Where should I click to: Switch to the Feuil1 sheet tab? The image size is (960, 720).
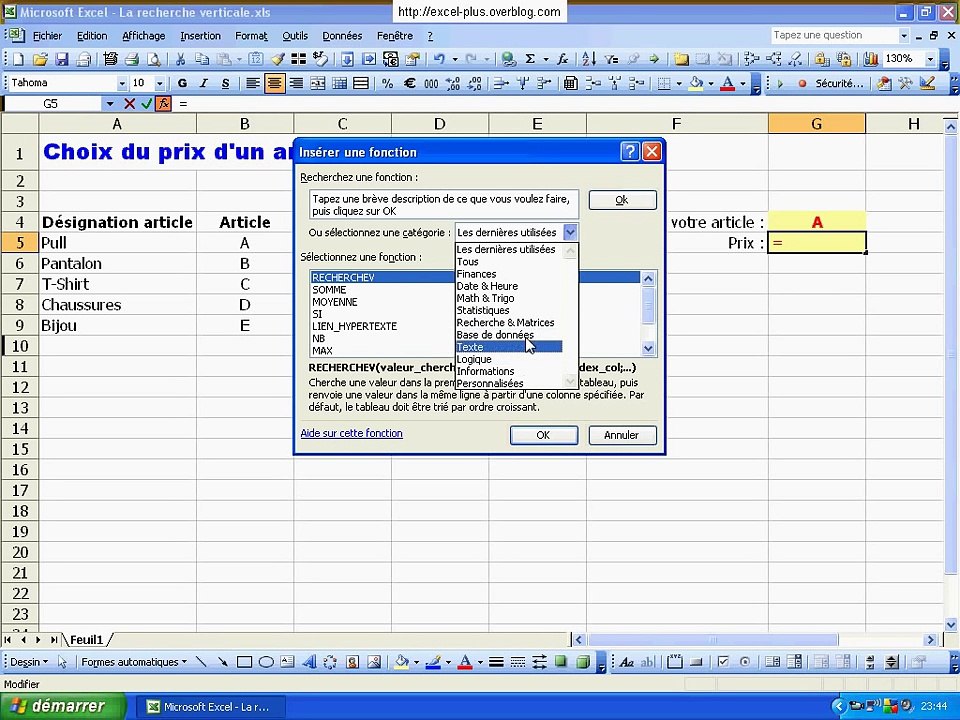86,640
